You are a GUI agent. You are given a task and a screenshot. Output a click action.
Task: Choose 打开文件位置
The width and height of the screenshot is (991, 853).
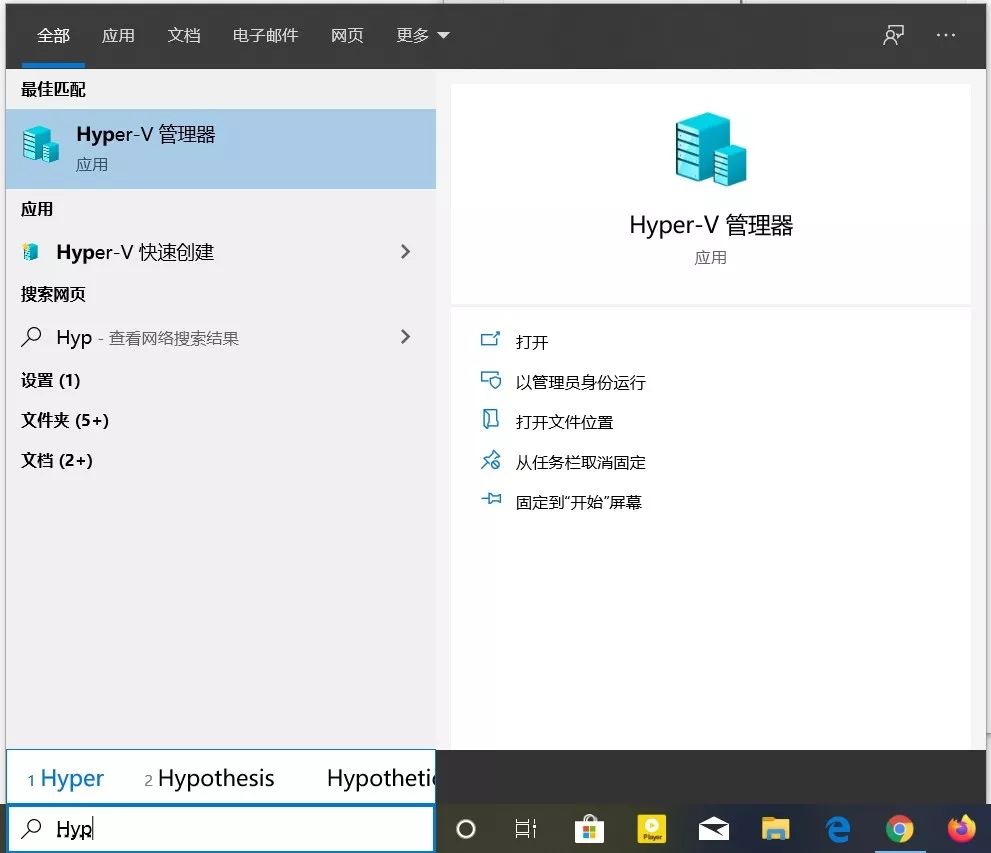coord(564,422)
